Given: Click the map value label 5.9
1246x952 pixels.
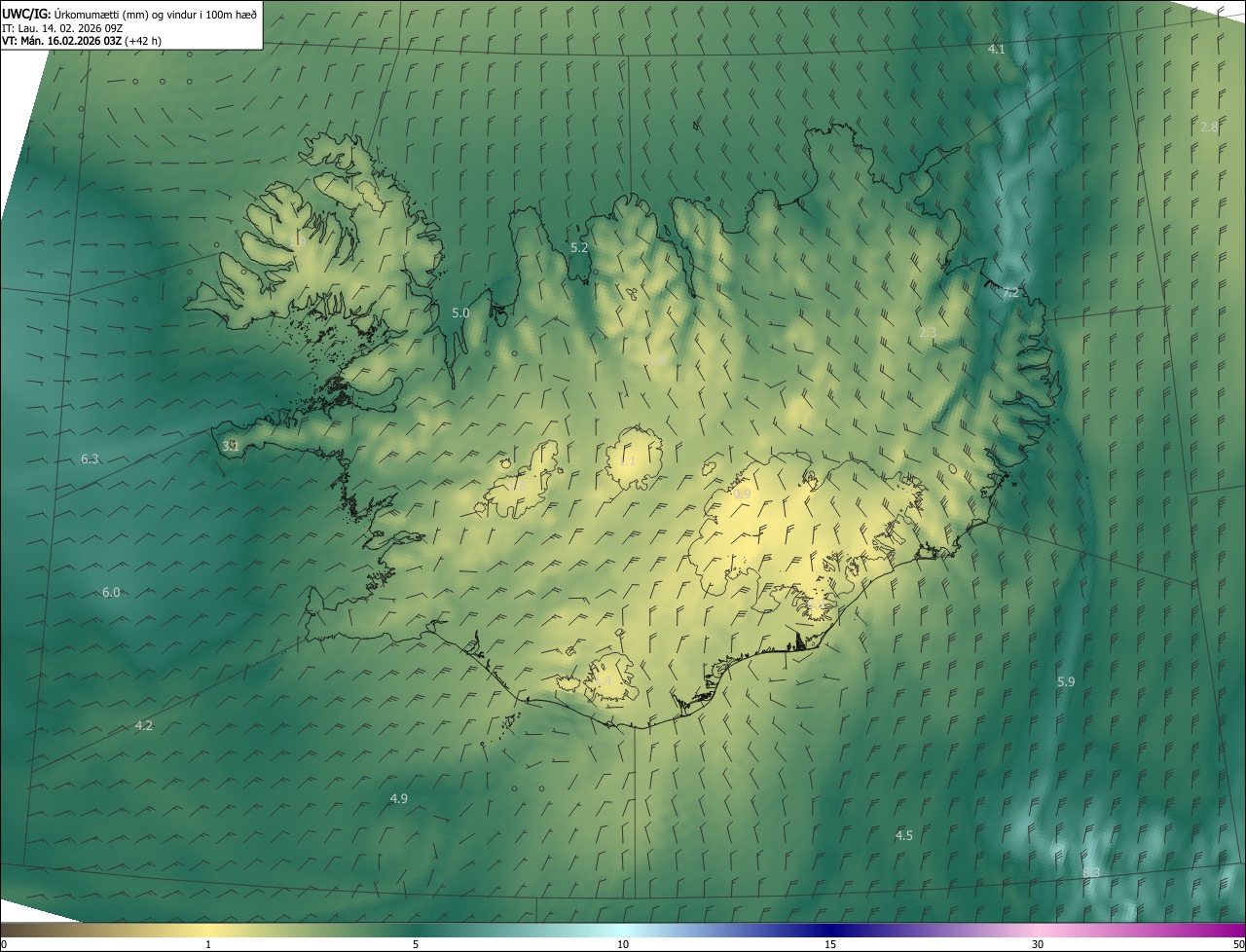Looking at the screenshot, I should (1066, 682).
